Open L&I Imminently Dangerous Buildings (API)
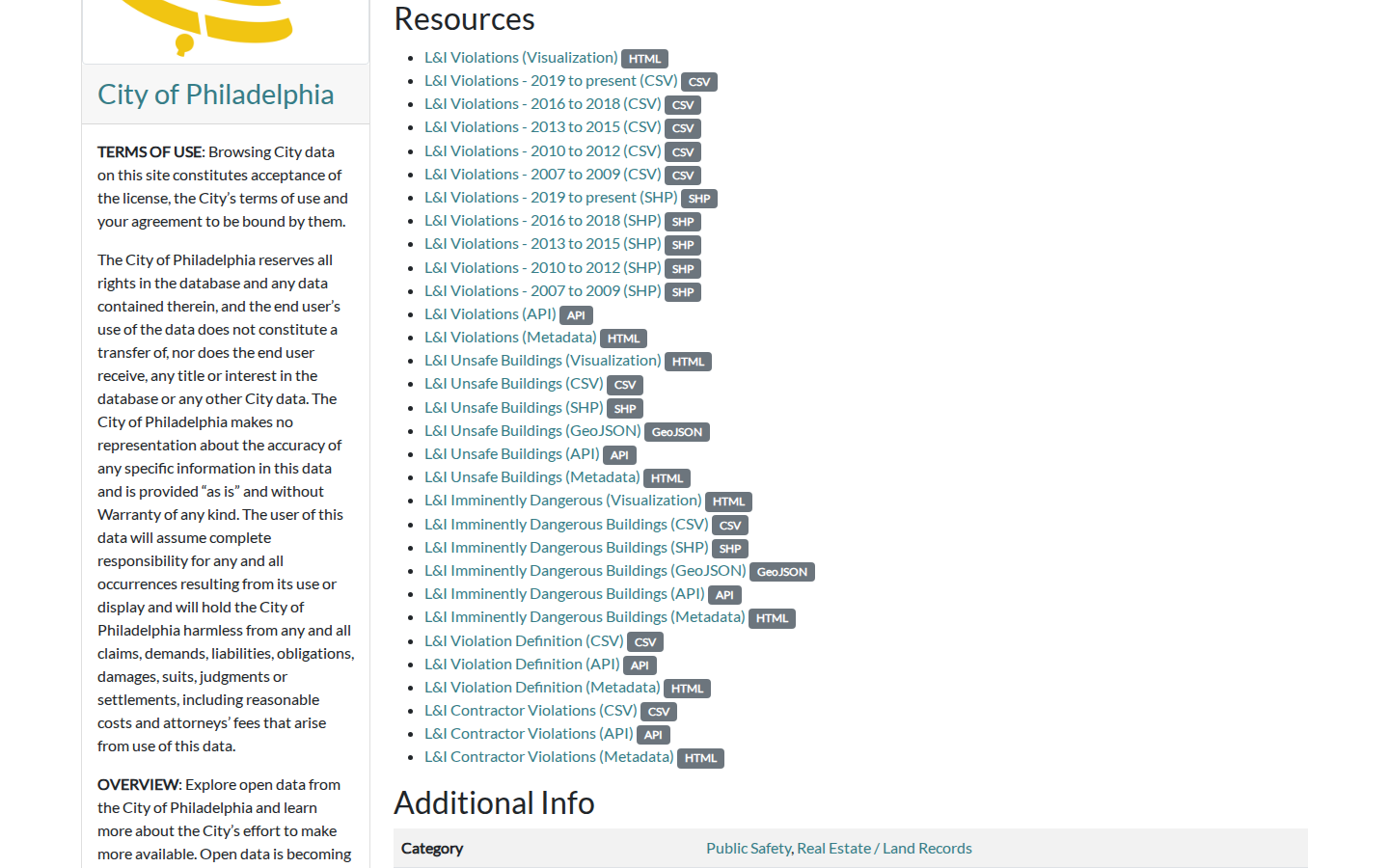Image resolution: width=1389 pixels, height=868 pixels. 564,594
